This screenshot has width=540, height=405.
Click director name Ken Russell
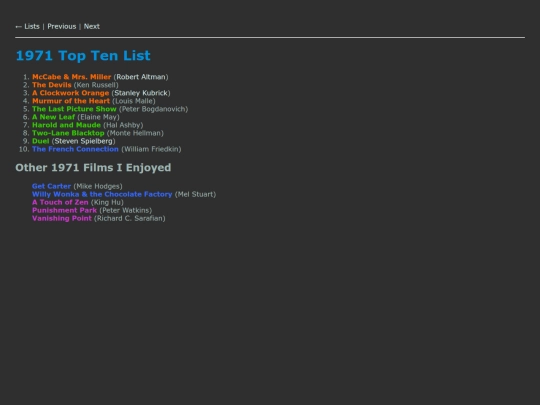[x=96, y=85]
